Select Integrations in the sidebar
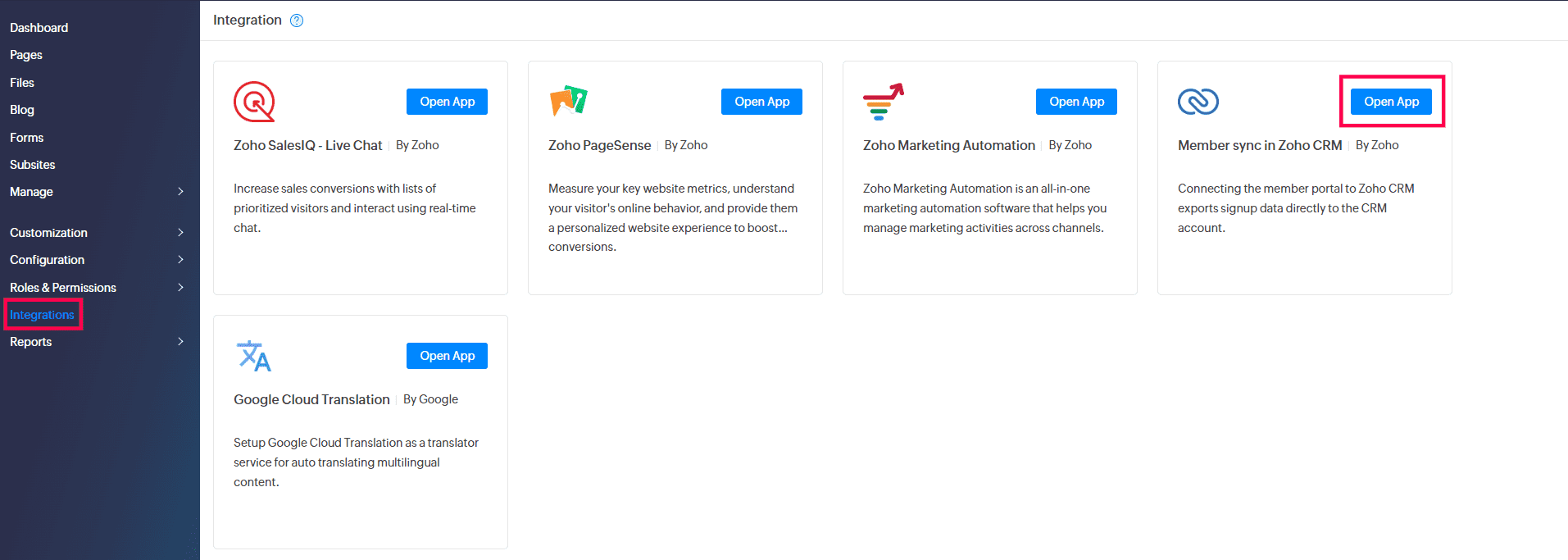 (x=43, y=315)
